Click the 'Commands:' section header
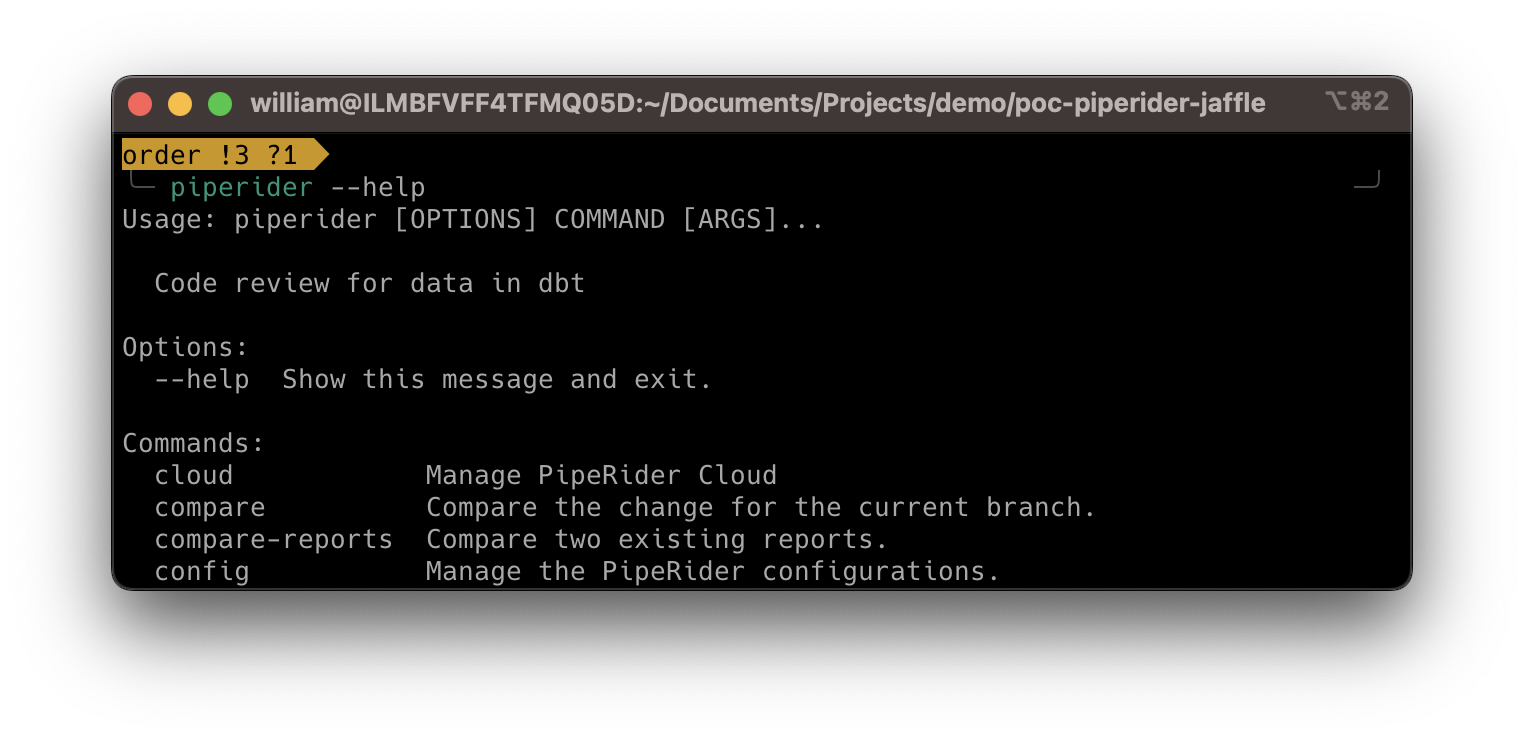 click(192, 443)
